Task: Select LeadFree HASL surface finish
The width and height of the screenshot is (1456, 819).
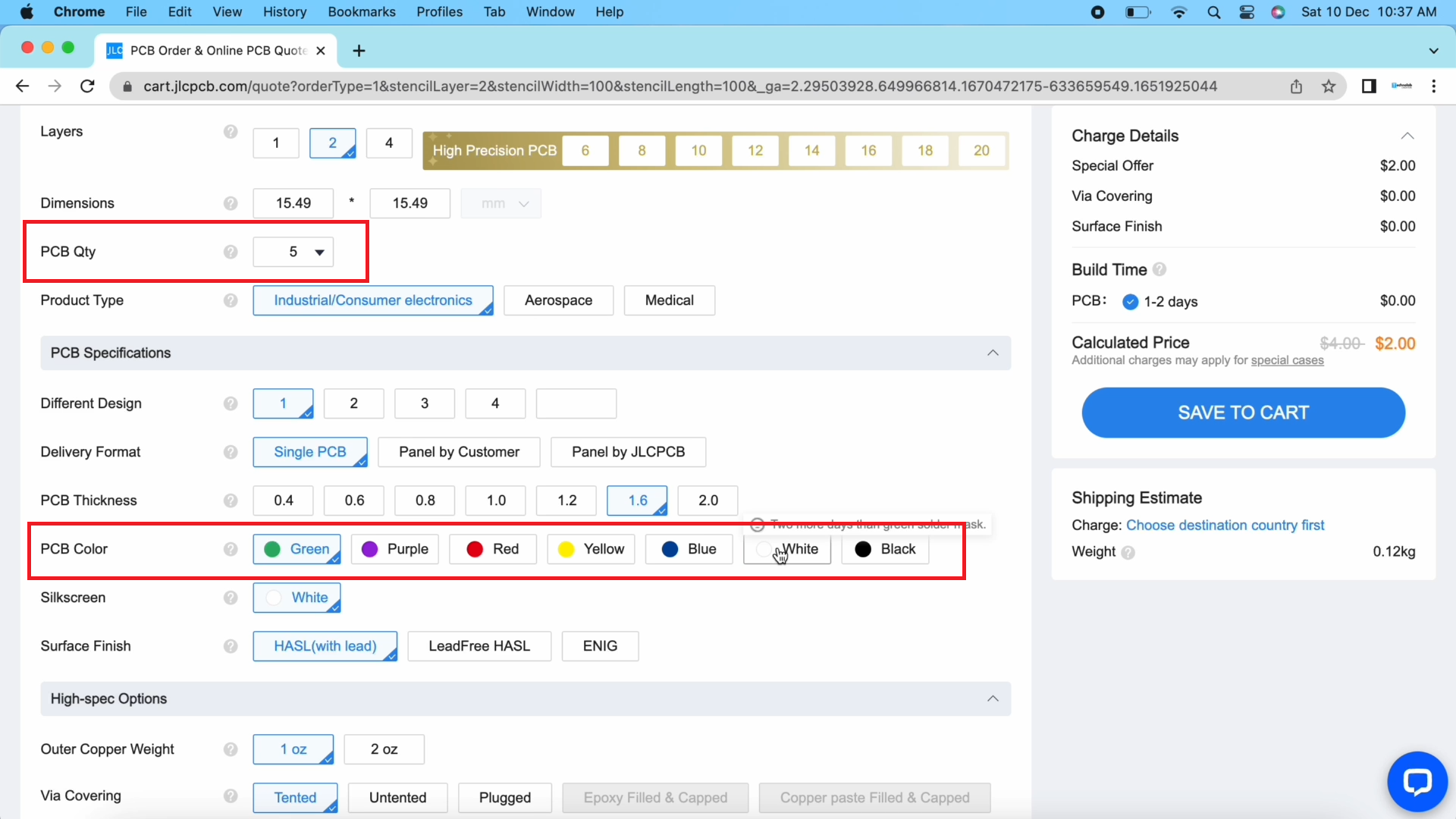Action: (x=479, y=646)
